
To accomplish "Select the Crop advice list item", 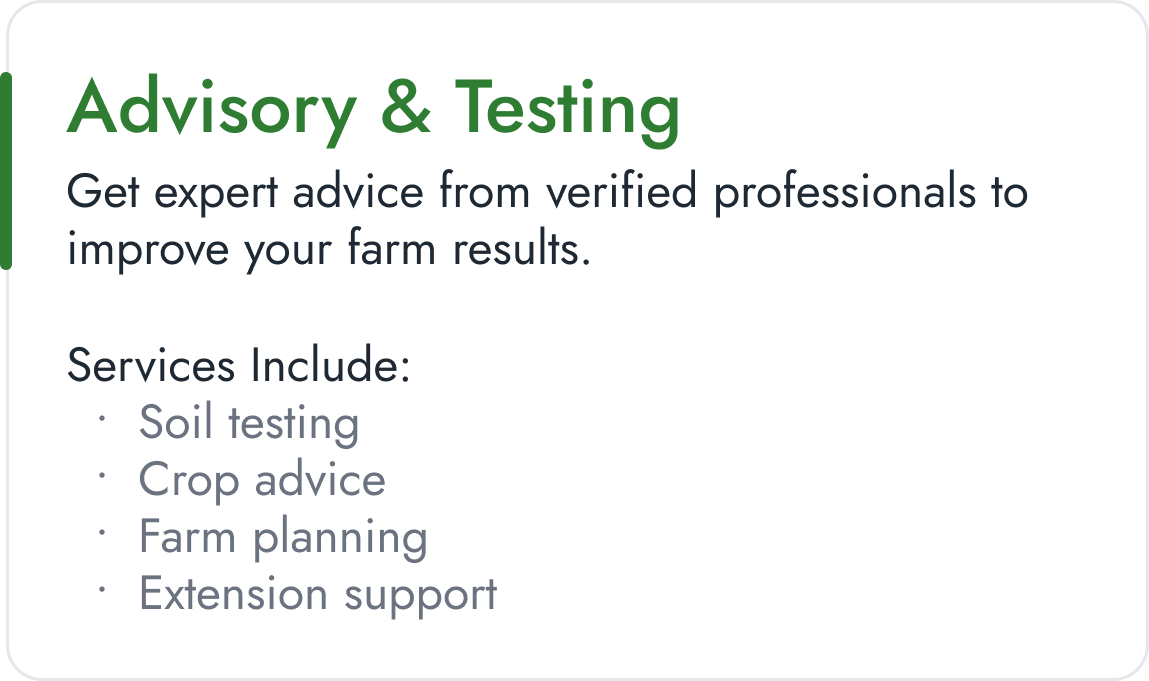I will (262, 479).
